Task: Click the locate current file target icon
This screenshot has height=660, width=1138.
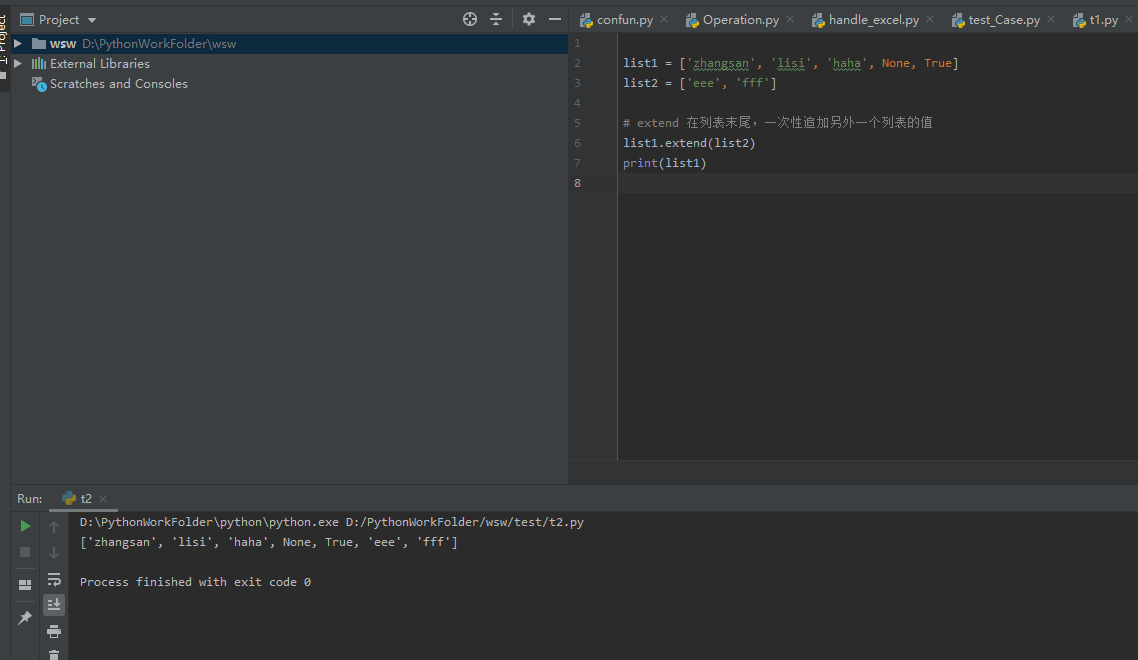Action: pyautogui.click(x=470, y=20)
